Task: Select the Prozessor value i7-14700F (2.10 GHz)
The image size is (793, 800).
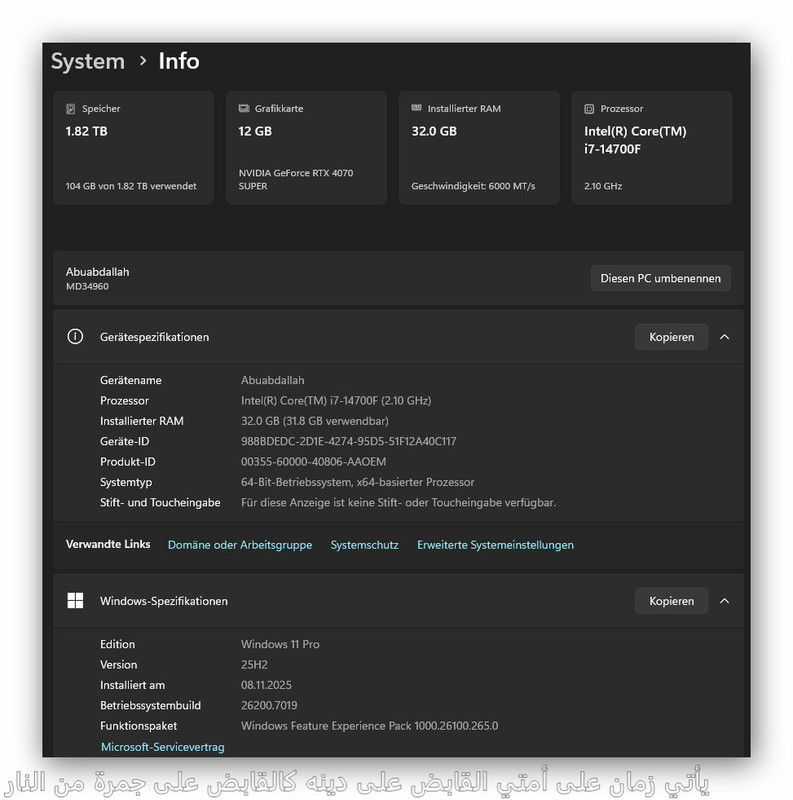Action: [x=336, y=401]
